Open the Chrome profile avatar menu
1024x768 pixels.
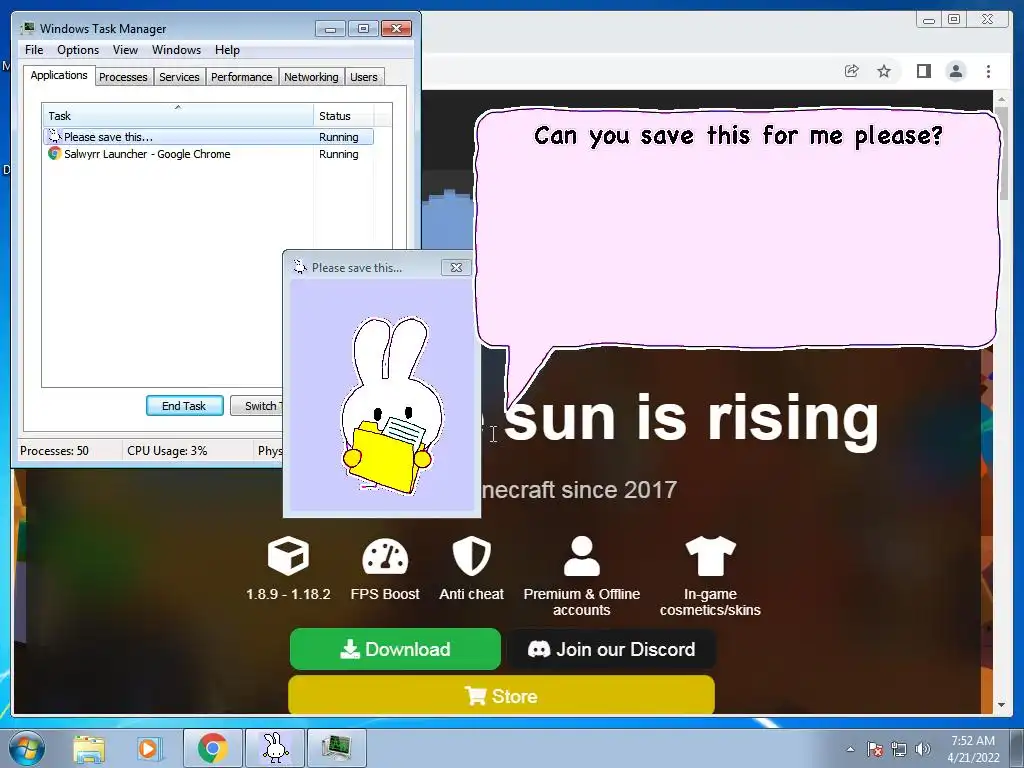[x=956, y=71]
